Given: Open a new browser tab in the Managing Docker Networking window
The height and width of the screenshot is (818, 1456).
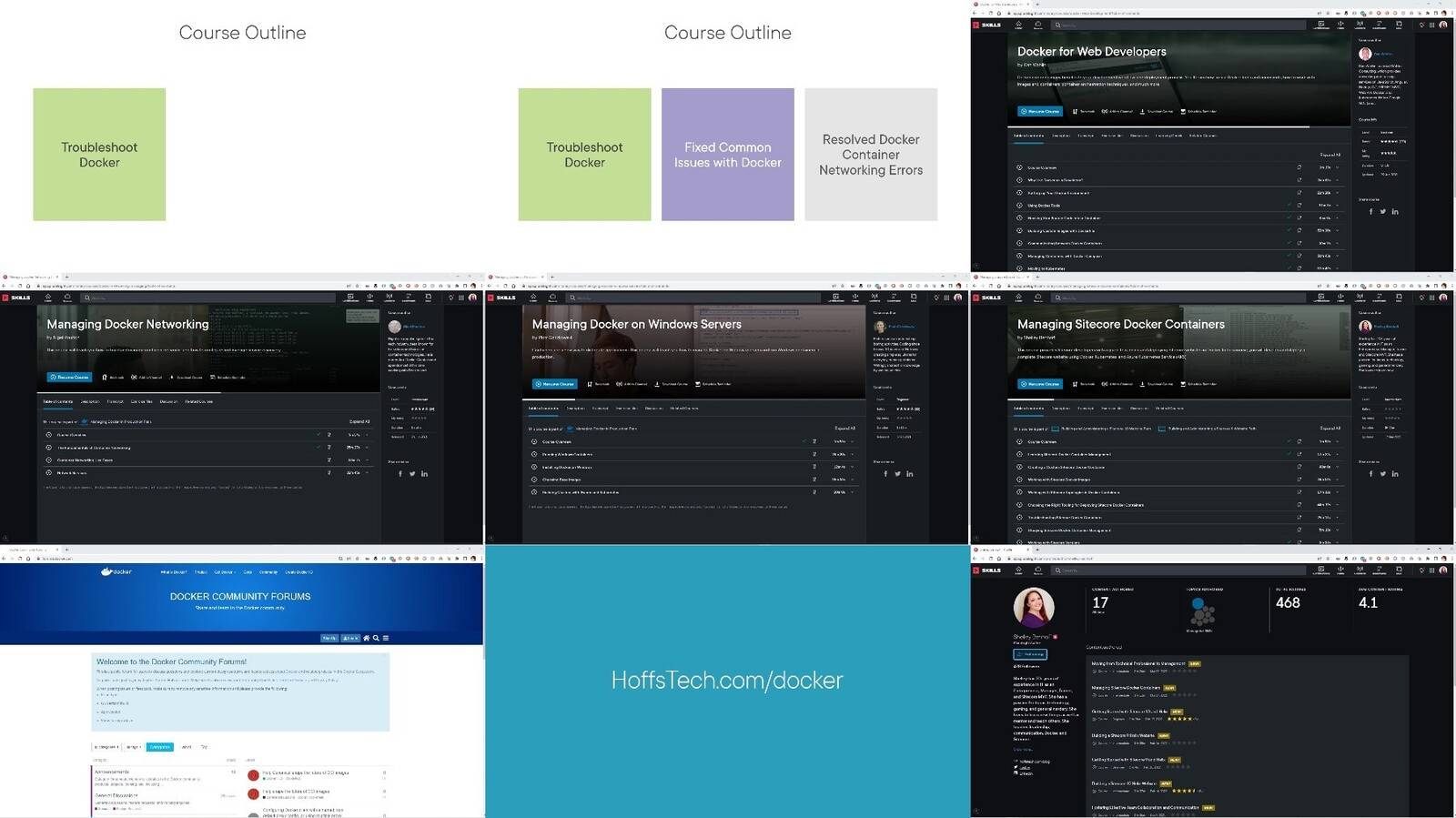Looking at the screenshot, I should [x=66, y=277].
